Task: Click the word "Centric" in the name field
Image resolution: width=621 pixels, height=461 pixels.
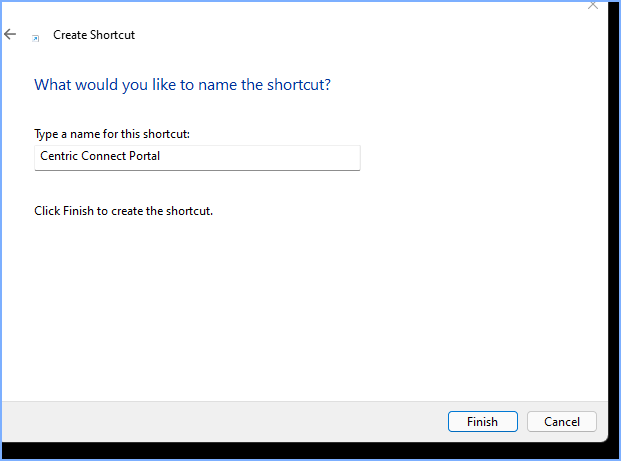Action: 59,157
